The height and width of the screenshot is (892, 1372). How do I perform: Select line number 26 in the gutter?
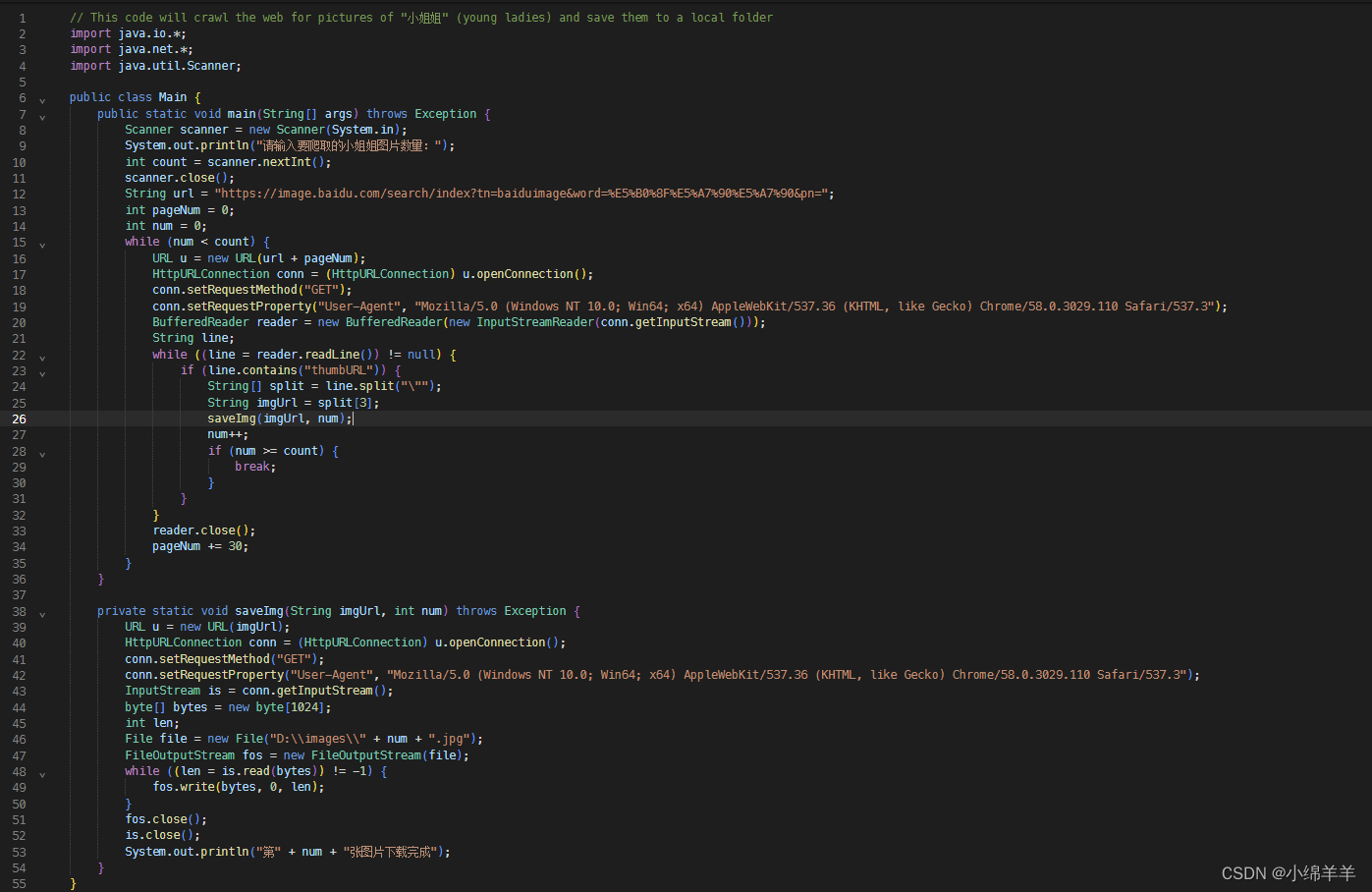20,418
